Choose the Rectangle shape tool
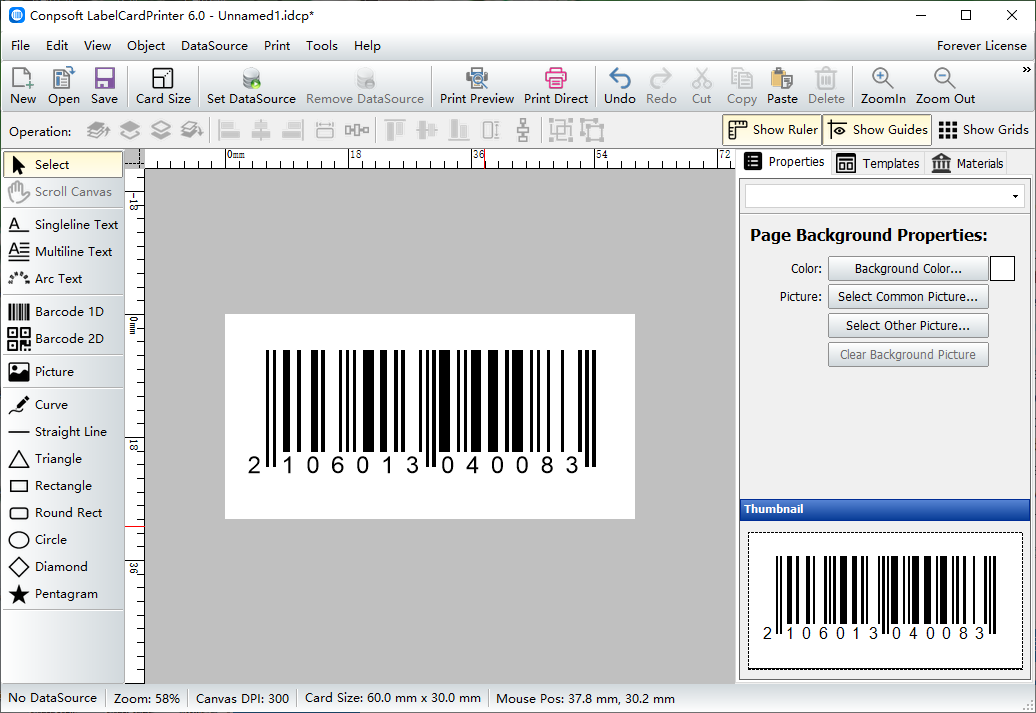The width and height of the screenshot is (1036, 713). [63, 486]
